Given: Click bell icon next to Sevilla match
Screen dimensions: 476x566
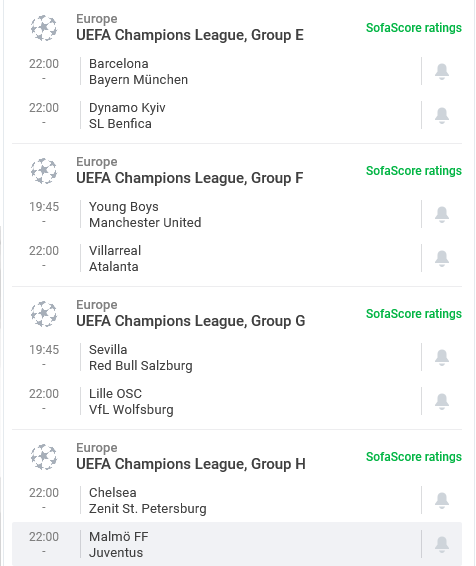Looking at the screenshot, I should coord(442,357).
